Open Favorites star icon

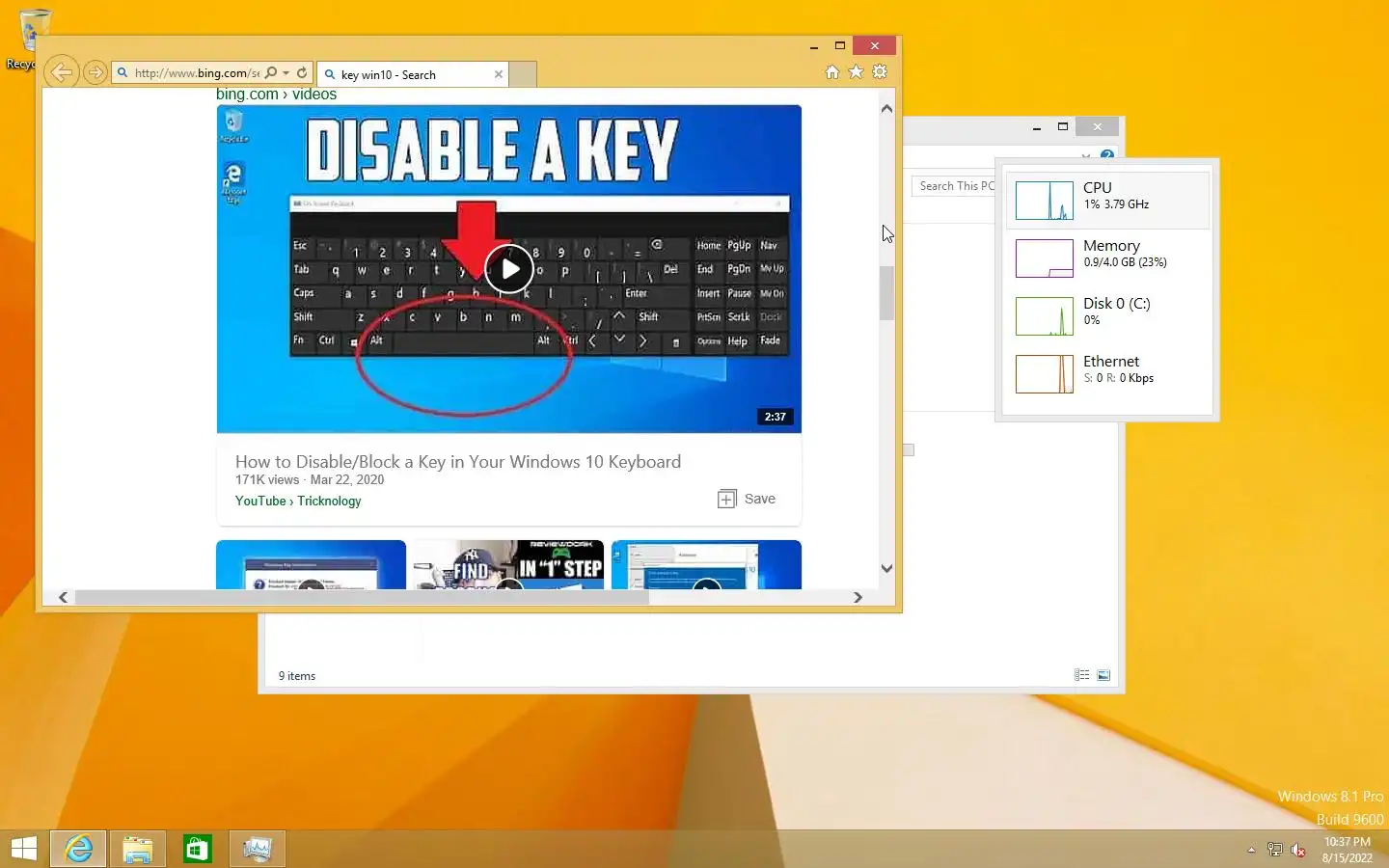click(x=856, y=71)
